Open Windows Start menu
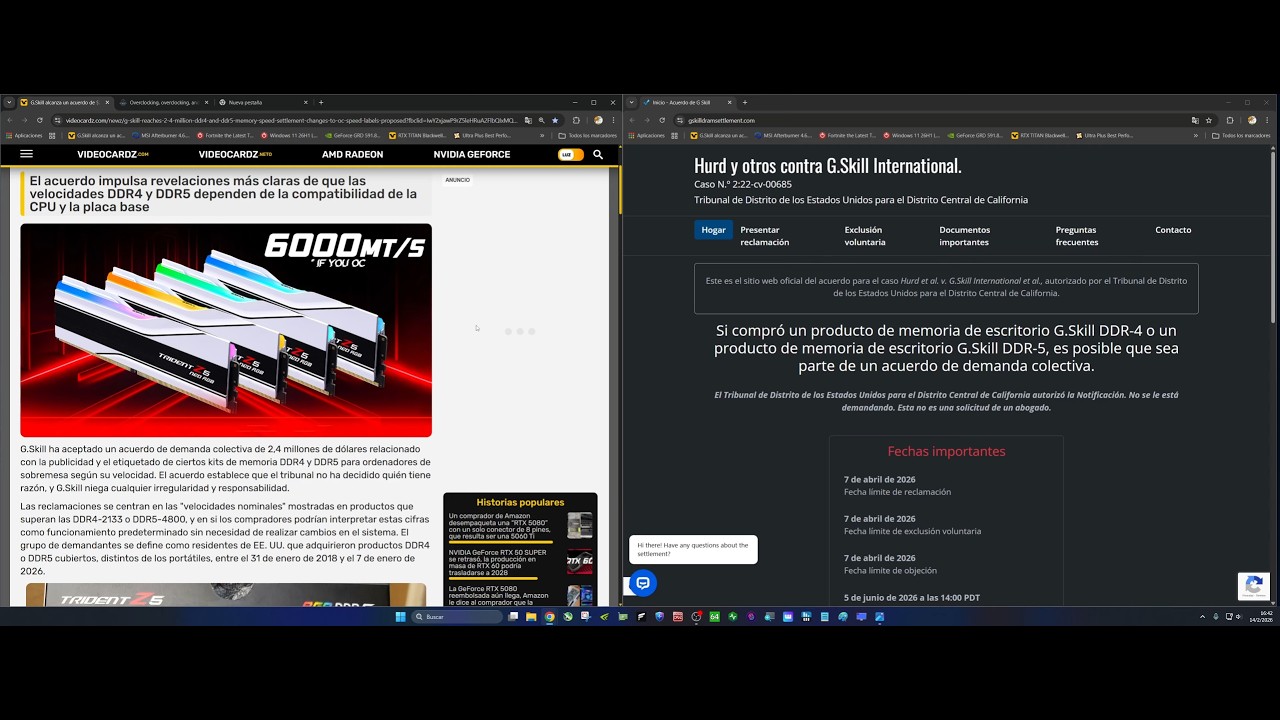Screen dimensions: 1280x720 [x=401, y=617]
